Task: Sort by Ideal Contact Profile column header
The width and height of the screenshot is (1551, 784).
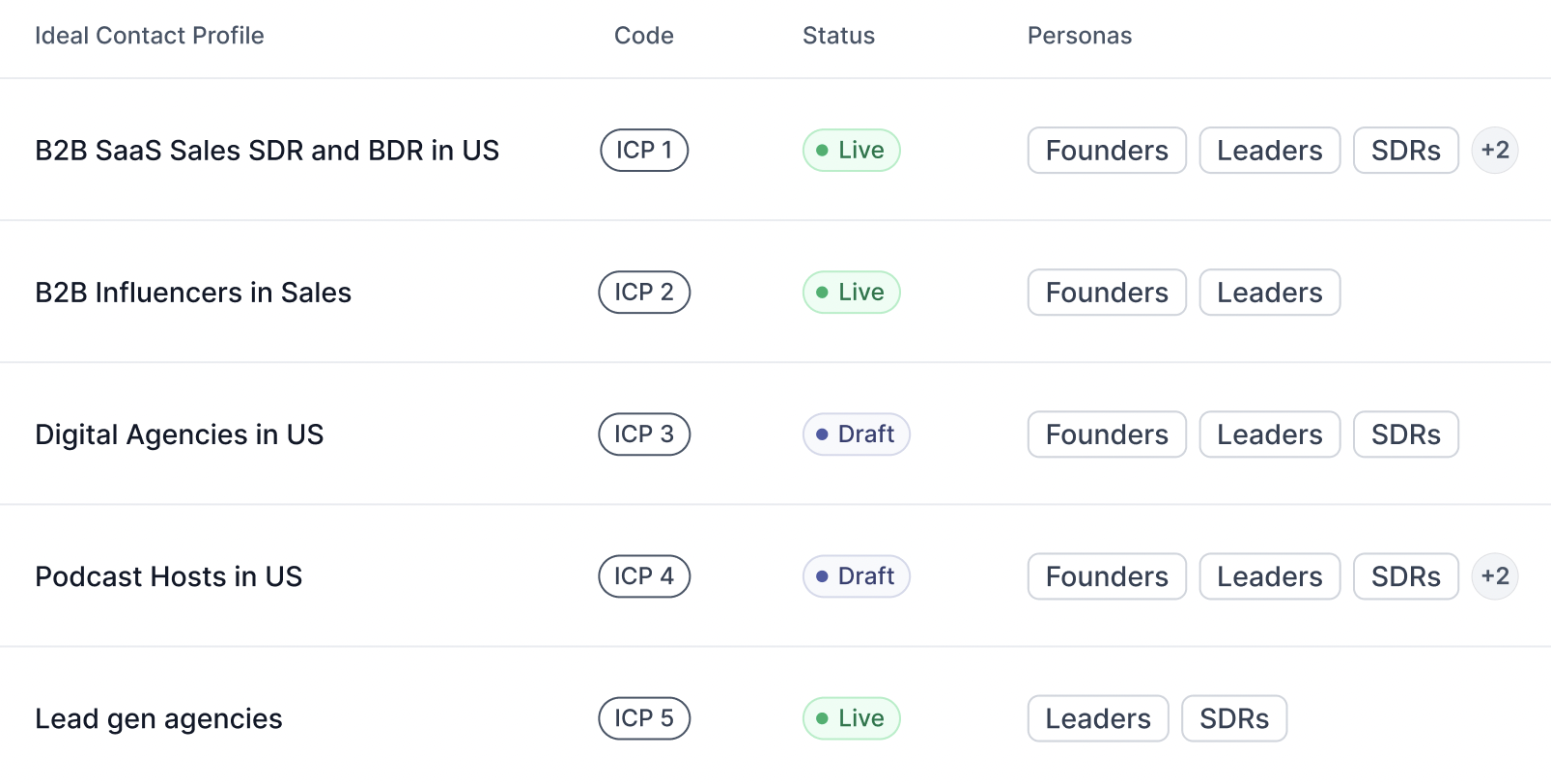Action: (149, 36)
